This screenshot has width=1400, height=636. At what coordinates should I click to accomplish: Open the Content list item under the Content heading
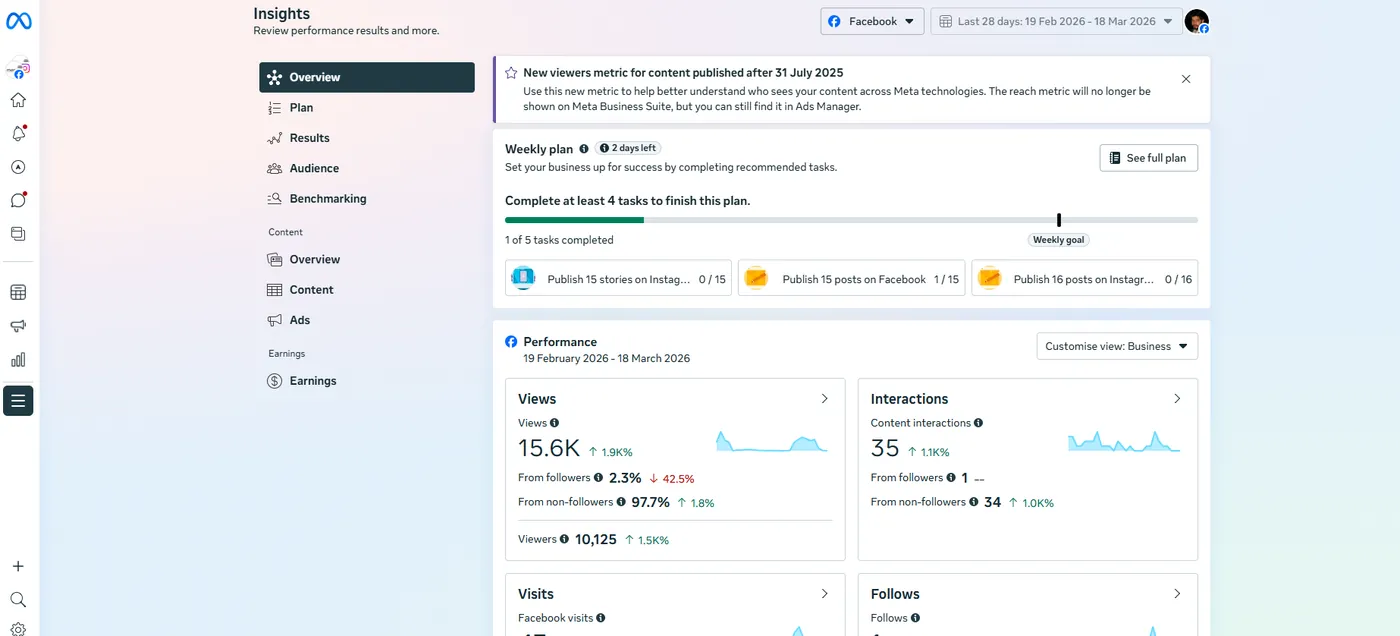coord(367,289)
